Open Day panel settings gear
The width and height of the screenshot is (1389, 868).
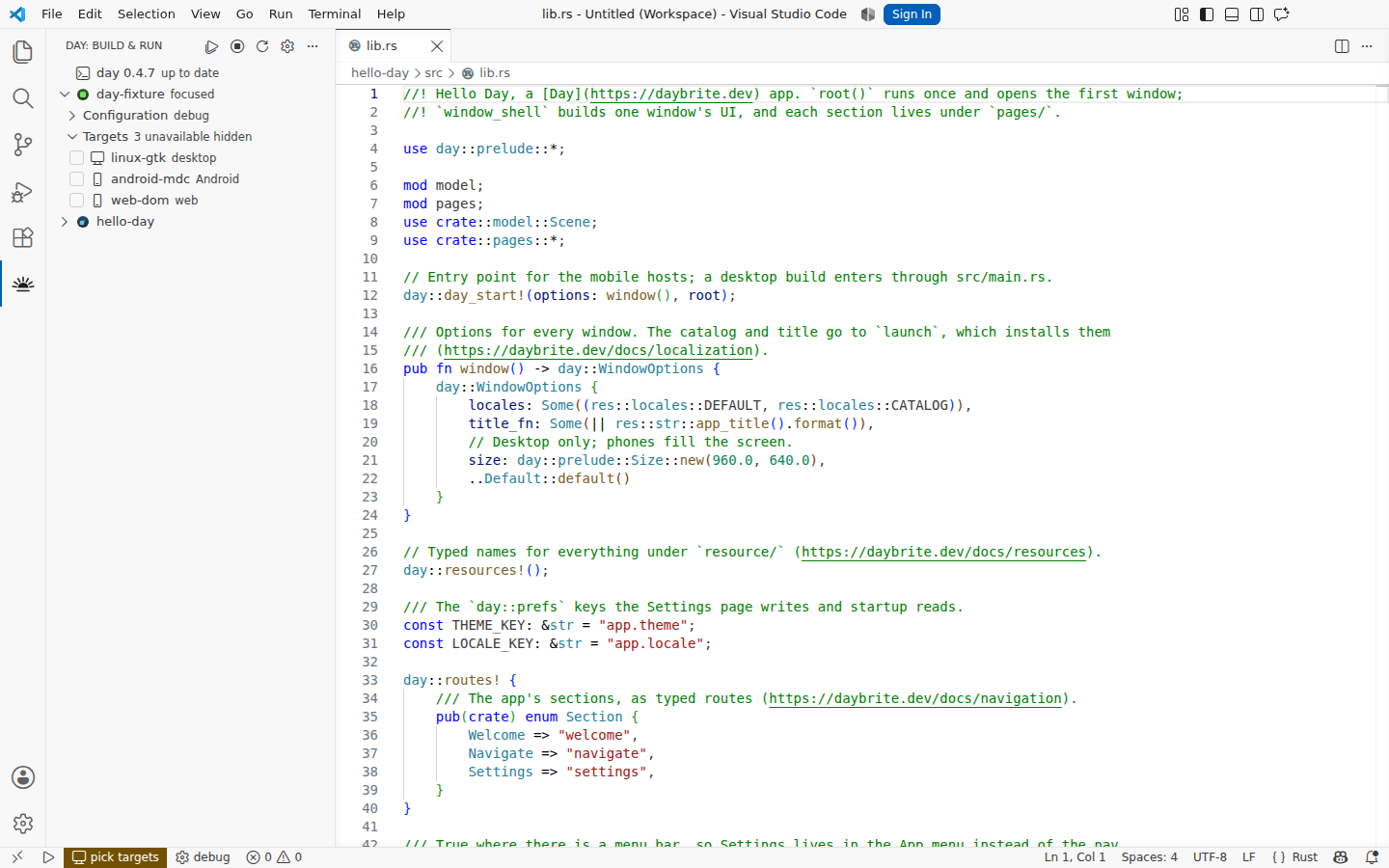pyautogui.click(x=287, y=46)
